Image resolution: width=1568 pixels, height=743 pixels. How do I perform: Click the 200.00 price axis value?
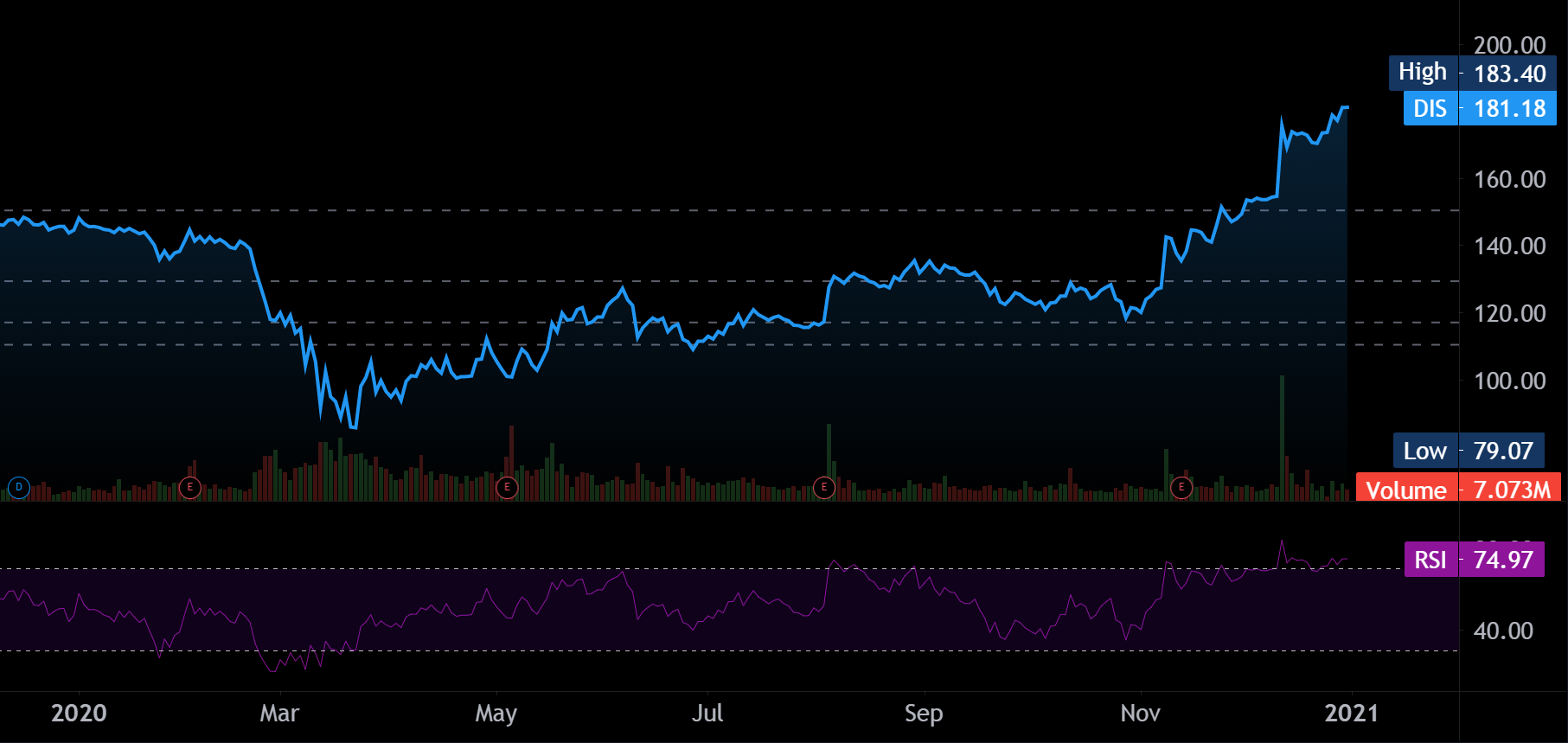pos(1509,45)
